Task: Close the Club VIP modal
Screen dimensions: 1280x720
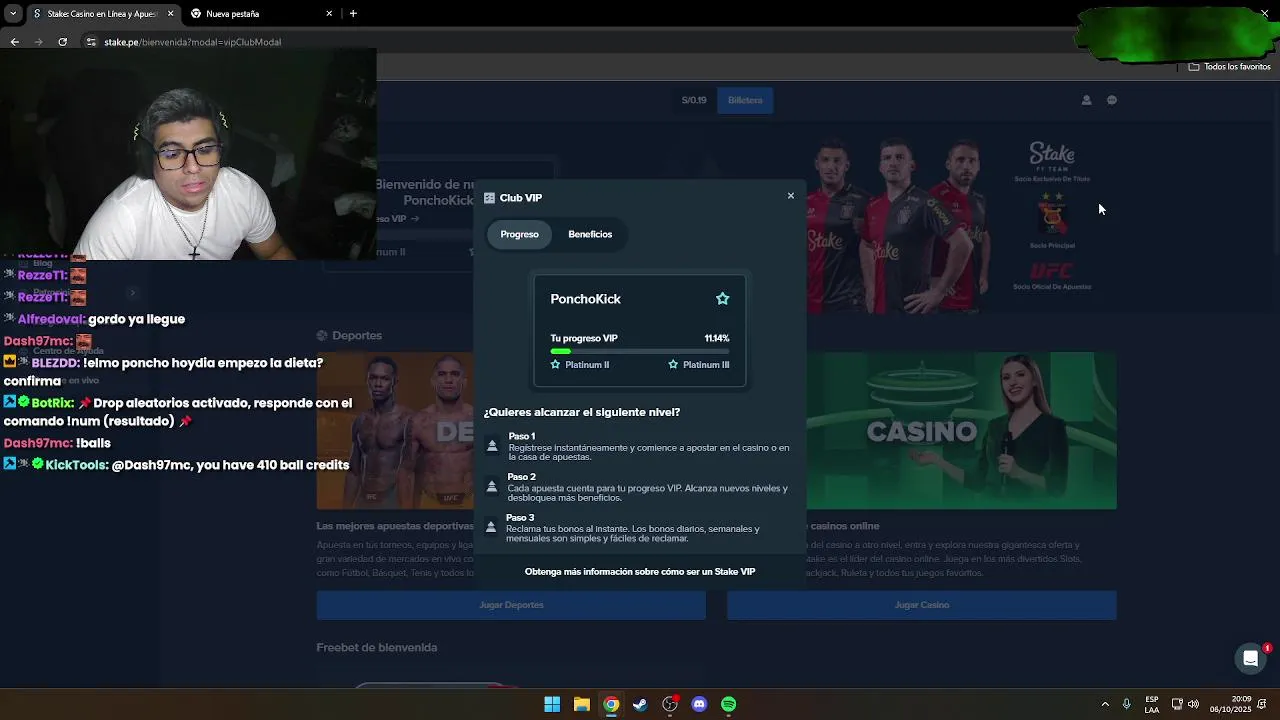Action: (x=790, y=196)
